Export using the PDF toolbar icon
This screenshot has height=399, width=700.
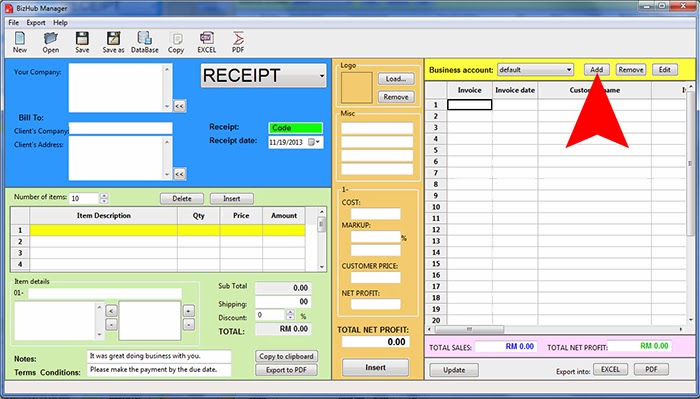238,42
